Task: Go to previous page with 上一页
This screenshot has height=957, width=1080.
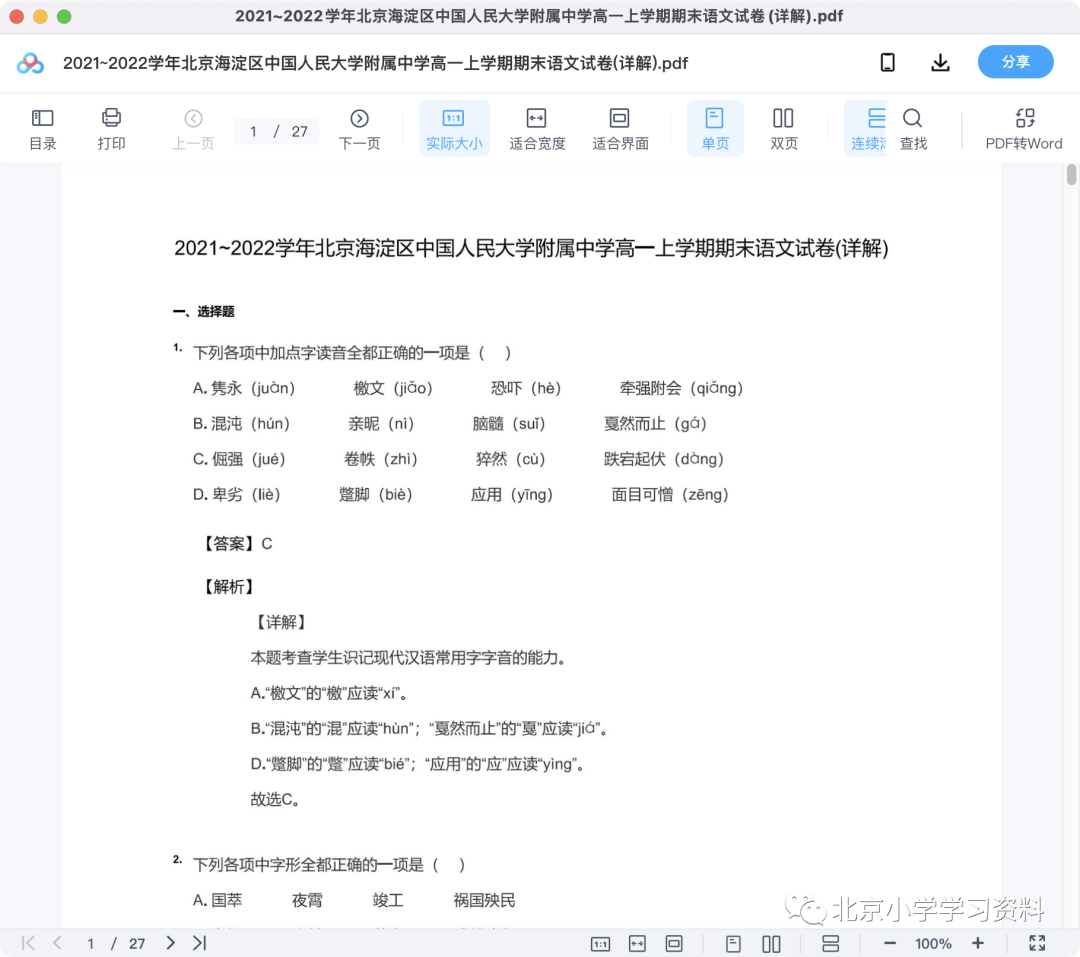Action: (x=194, y=129)
